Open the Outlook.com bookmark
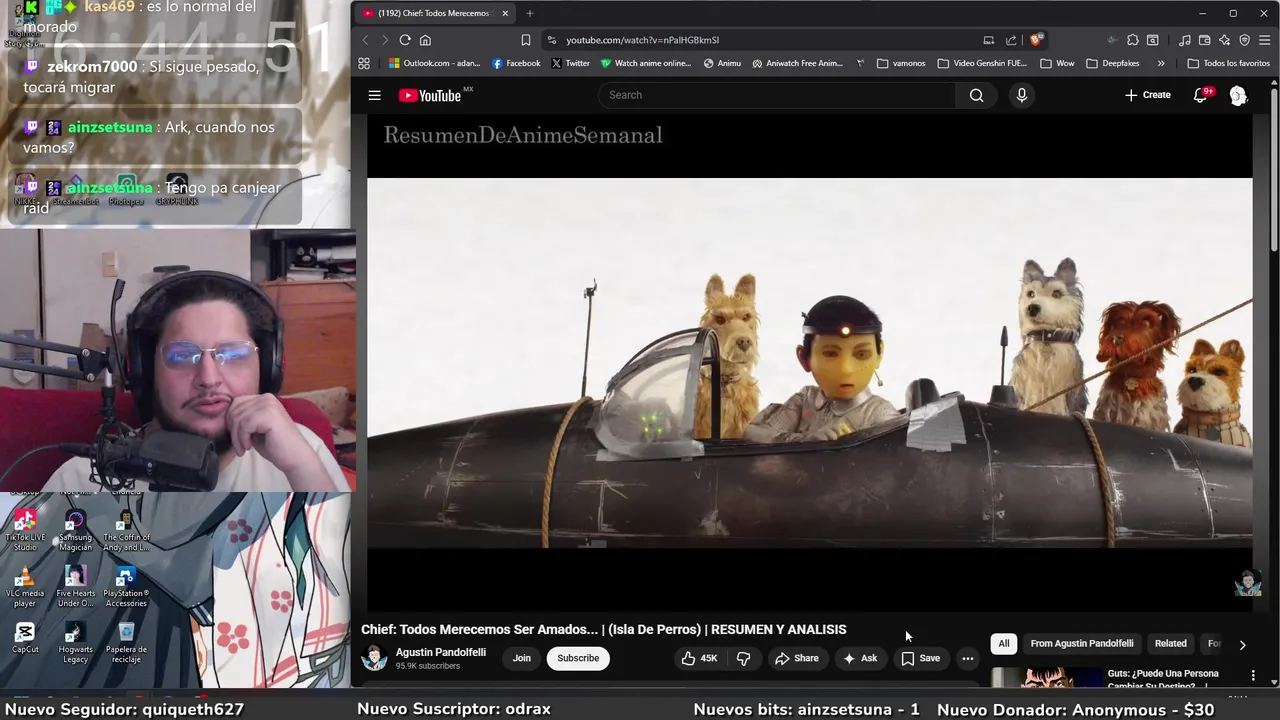 [x=434, y=63]
